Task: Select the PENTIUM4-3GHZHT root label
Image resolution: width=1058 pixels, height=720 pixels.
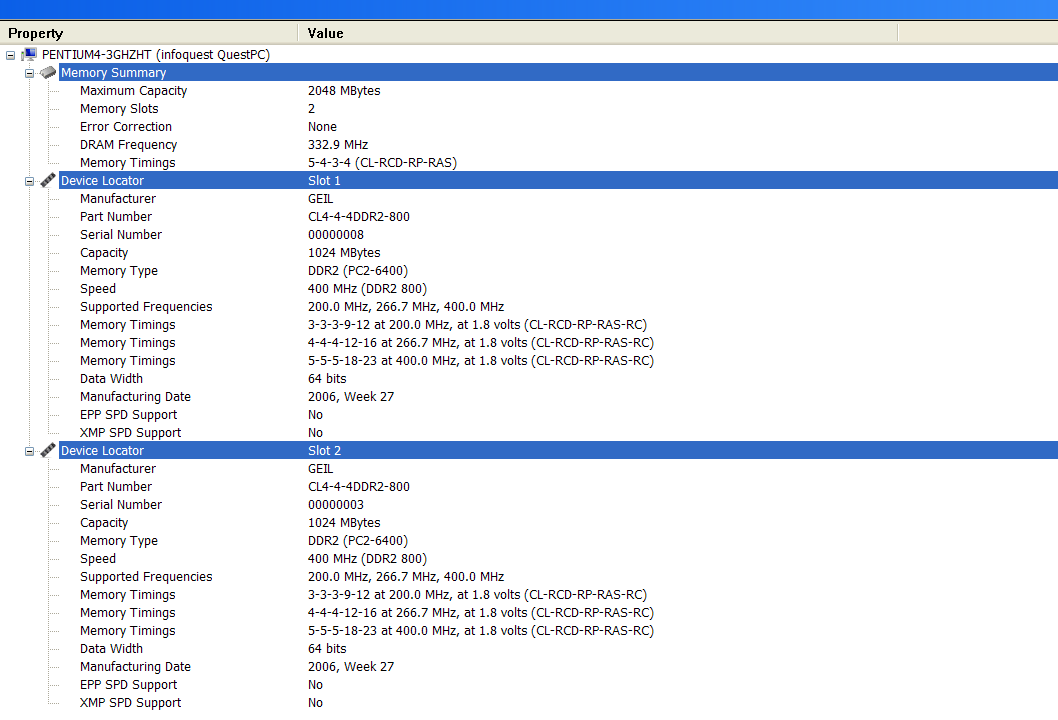Action: click(156, 55)
